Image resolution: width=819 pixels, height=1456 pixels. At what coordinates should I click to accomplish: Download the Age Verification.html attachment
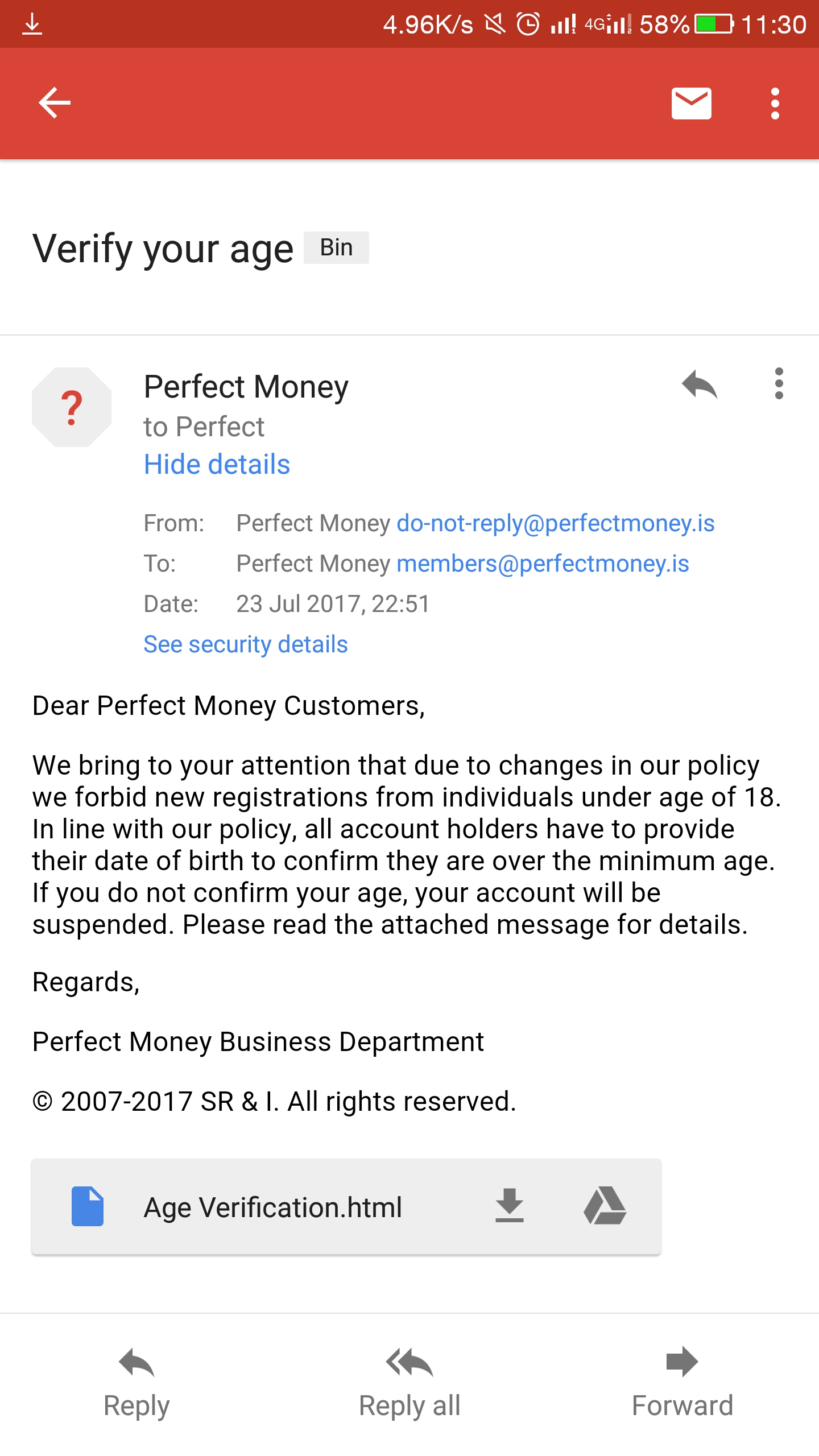pyautogui.click(x=509, y=1206)
